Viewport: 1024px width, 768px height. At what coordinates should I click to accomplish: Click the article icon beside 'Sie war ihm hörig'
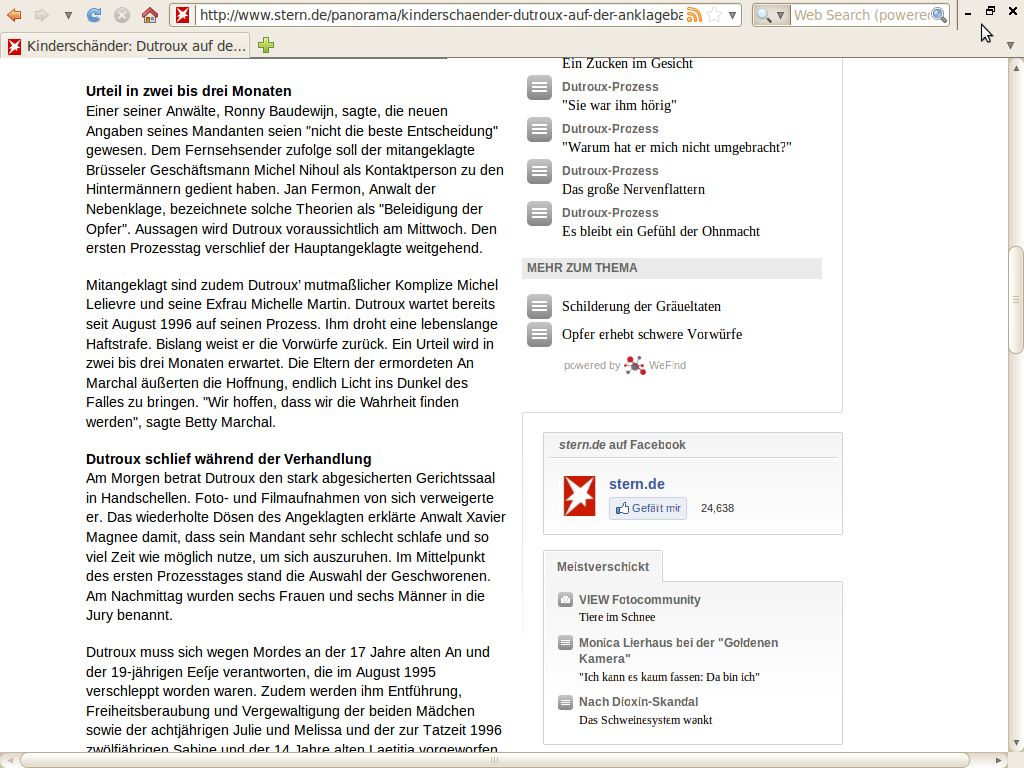coord(539,88)
